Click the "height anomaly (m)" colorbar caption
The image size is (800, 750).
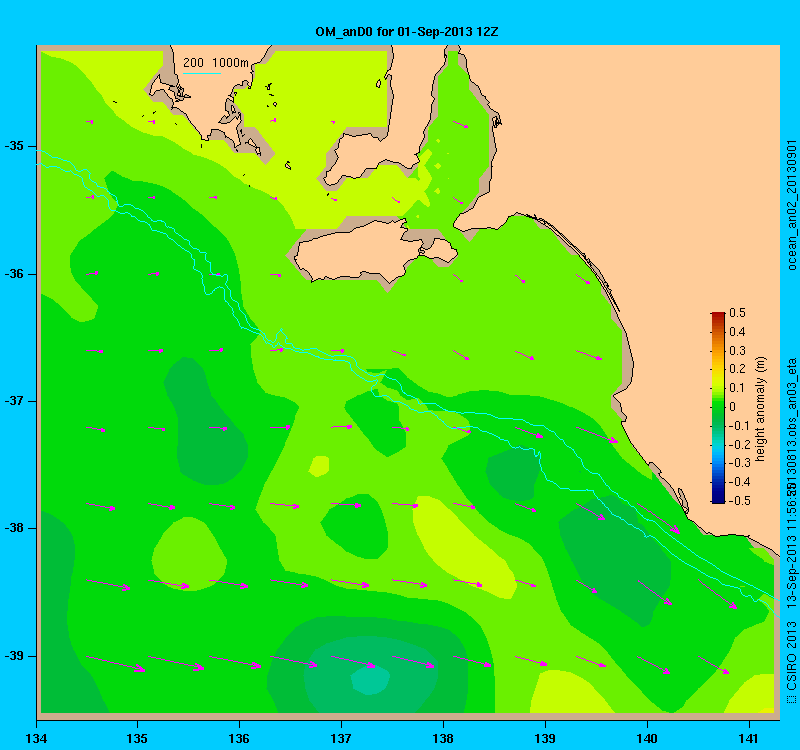tap(761, 409)
